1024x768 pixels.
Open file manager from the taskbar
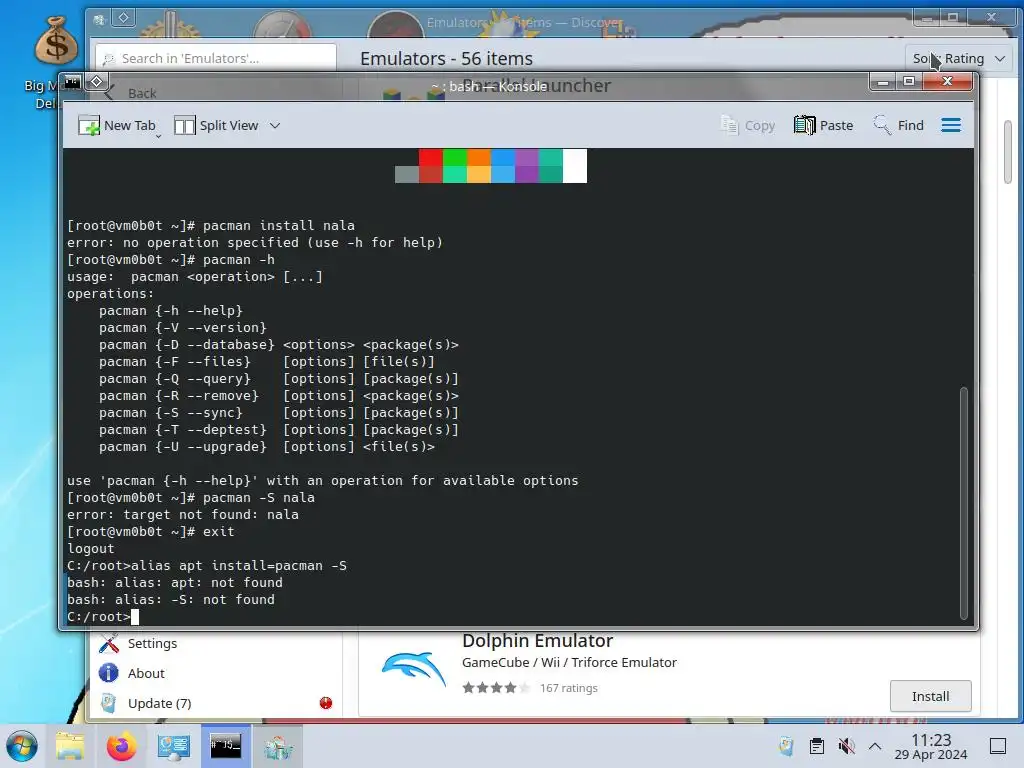coord(70,746)
